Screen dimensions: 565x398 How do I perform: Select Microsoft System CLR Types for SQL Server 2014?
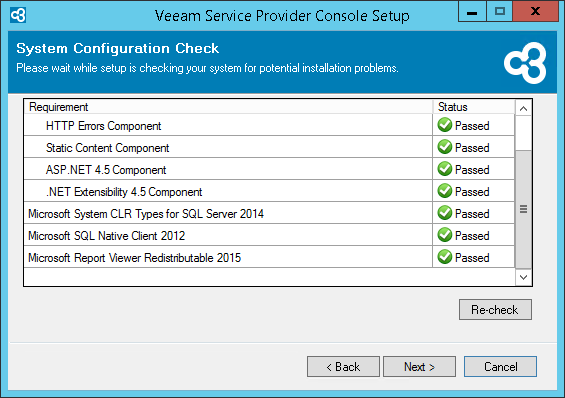(x=269, y=213)
